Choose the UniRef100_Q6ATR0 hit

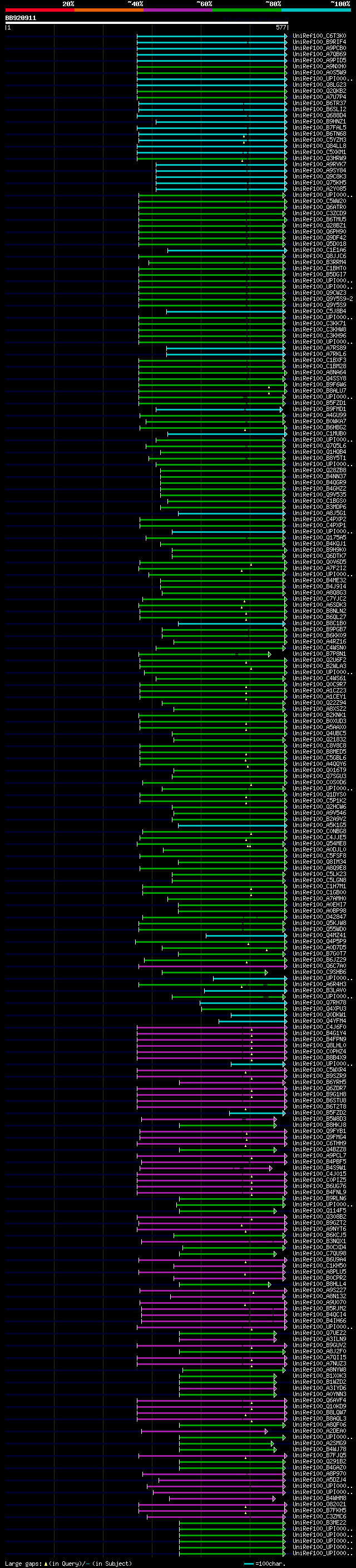point(319,207)
